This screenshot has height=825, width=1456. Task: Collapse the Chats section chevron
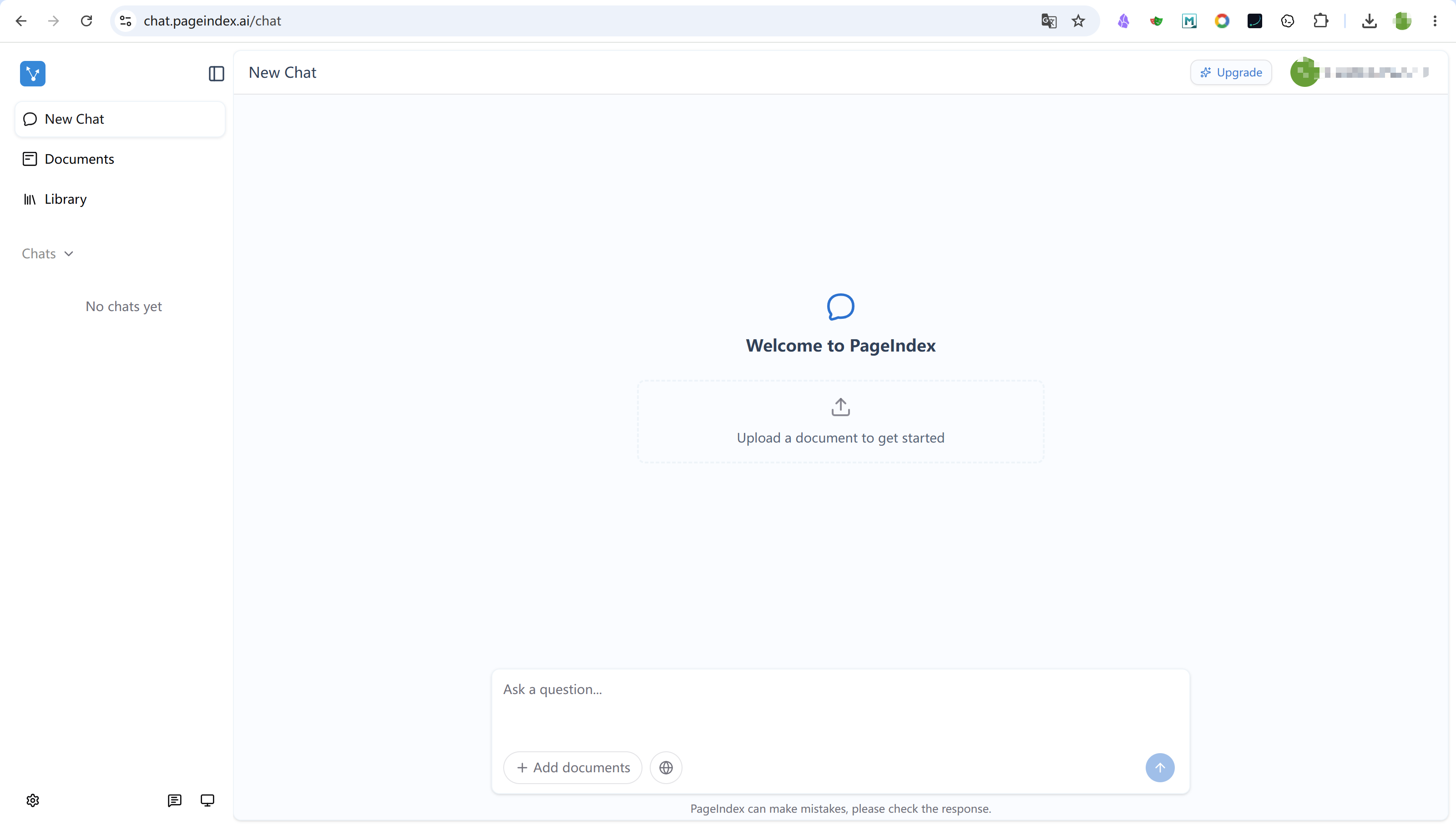coord(69,253)
